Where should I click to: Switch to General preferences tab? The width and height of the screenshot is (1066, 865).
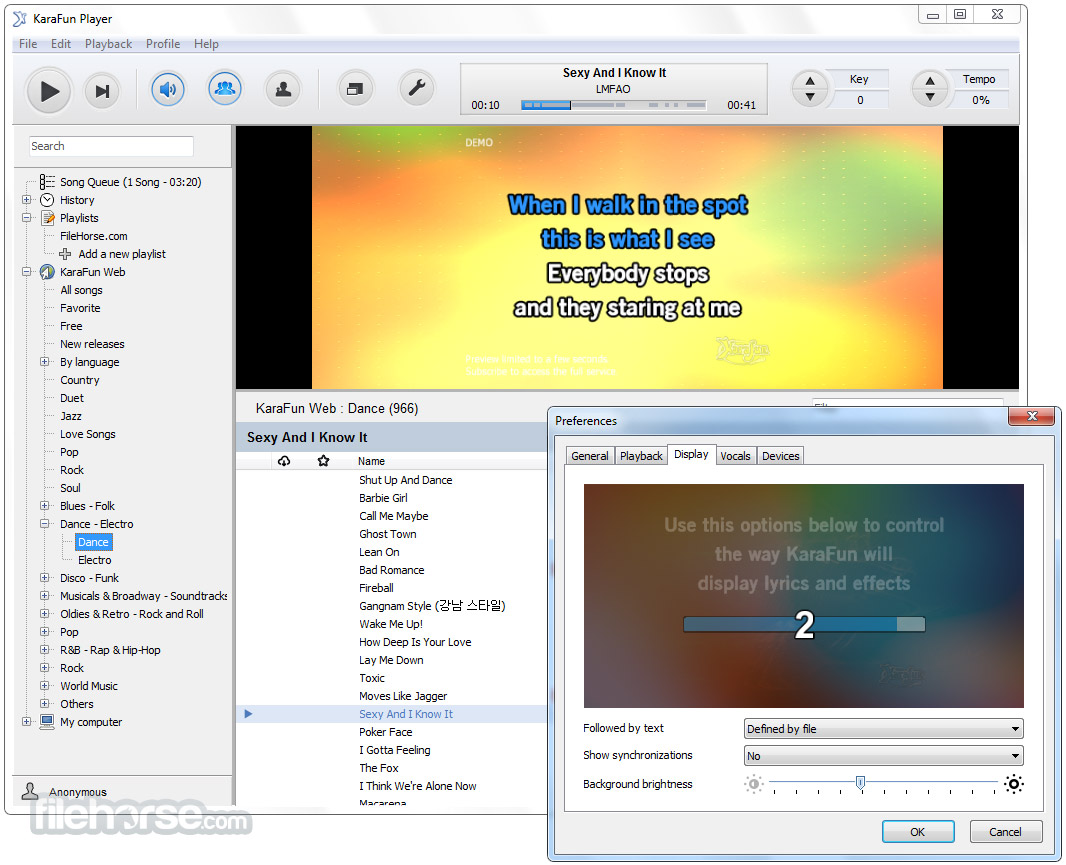coord(589,456)
